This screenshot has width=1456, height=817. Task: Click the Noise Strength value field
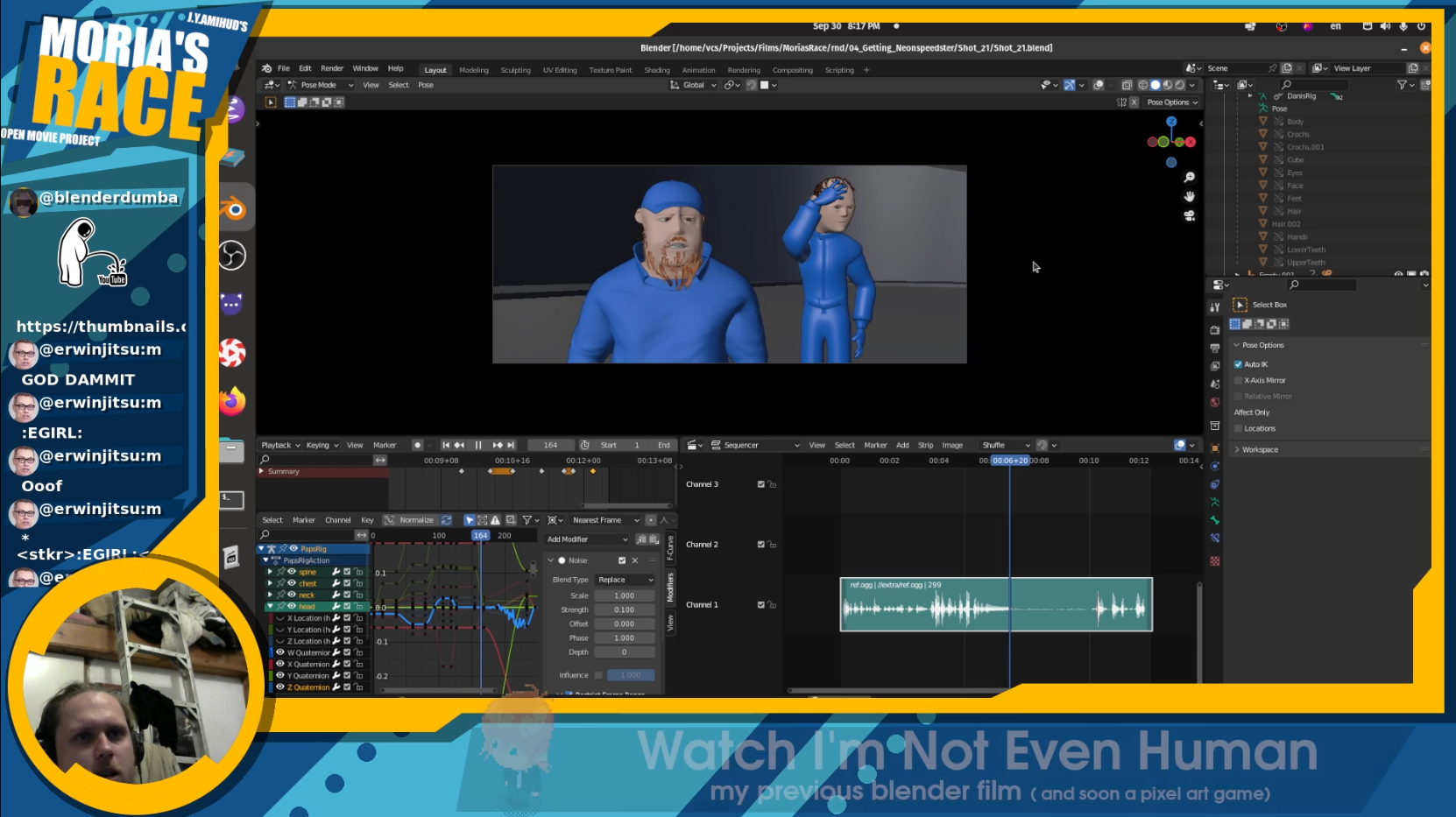click(x=625, y=609)
